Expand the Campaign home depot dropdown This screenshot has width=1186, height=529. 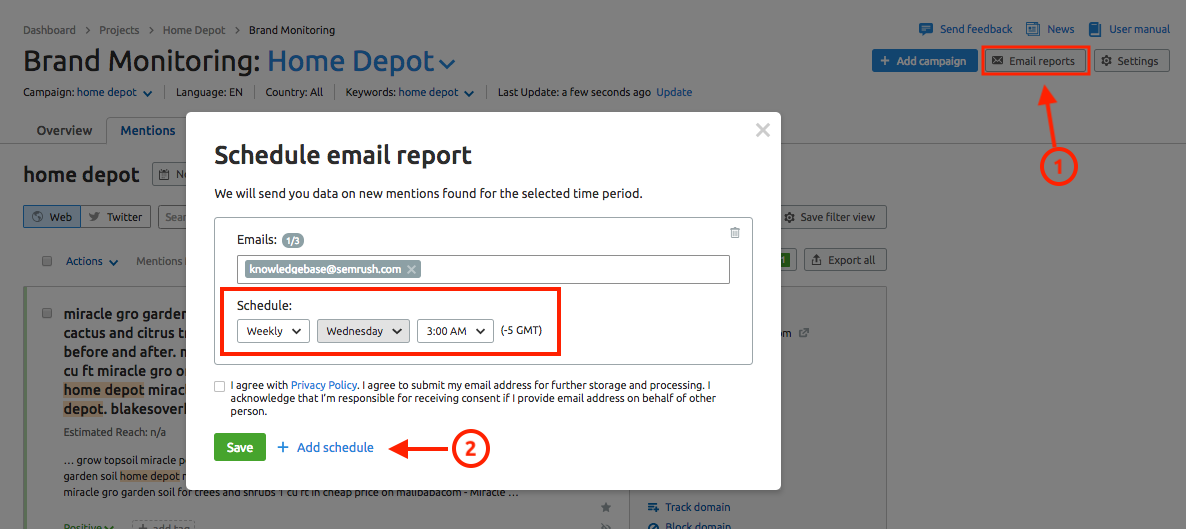click(x=147, y=93)
